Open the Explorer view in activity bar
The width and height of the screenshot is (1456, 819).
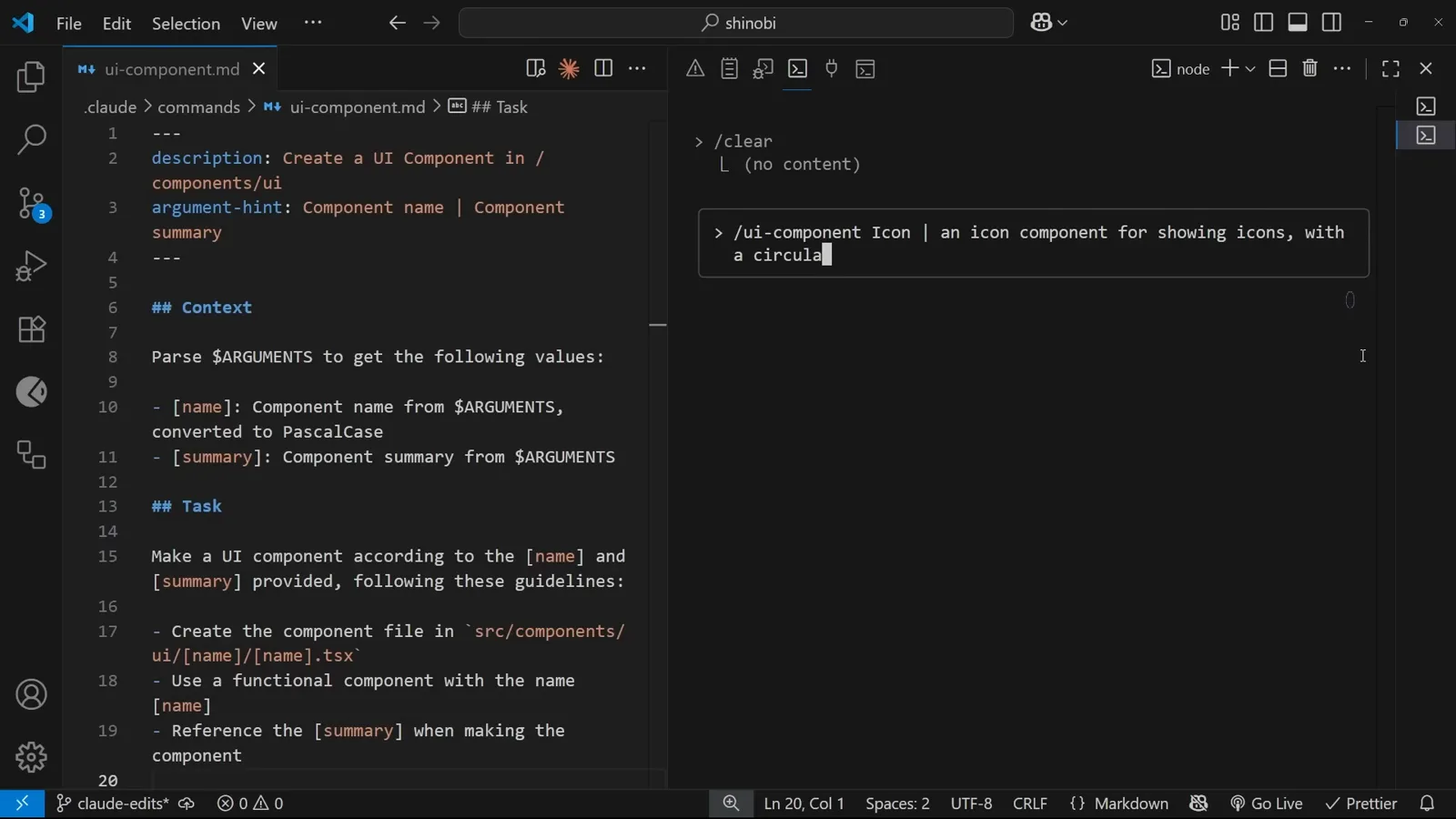pyautogui.click(x=31, y=77)
